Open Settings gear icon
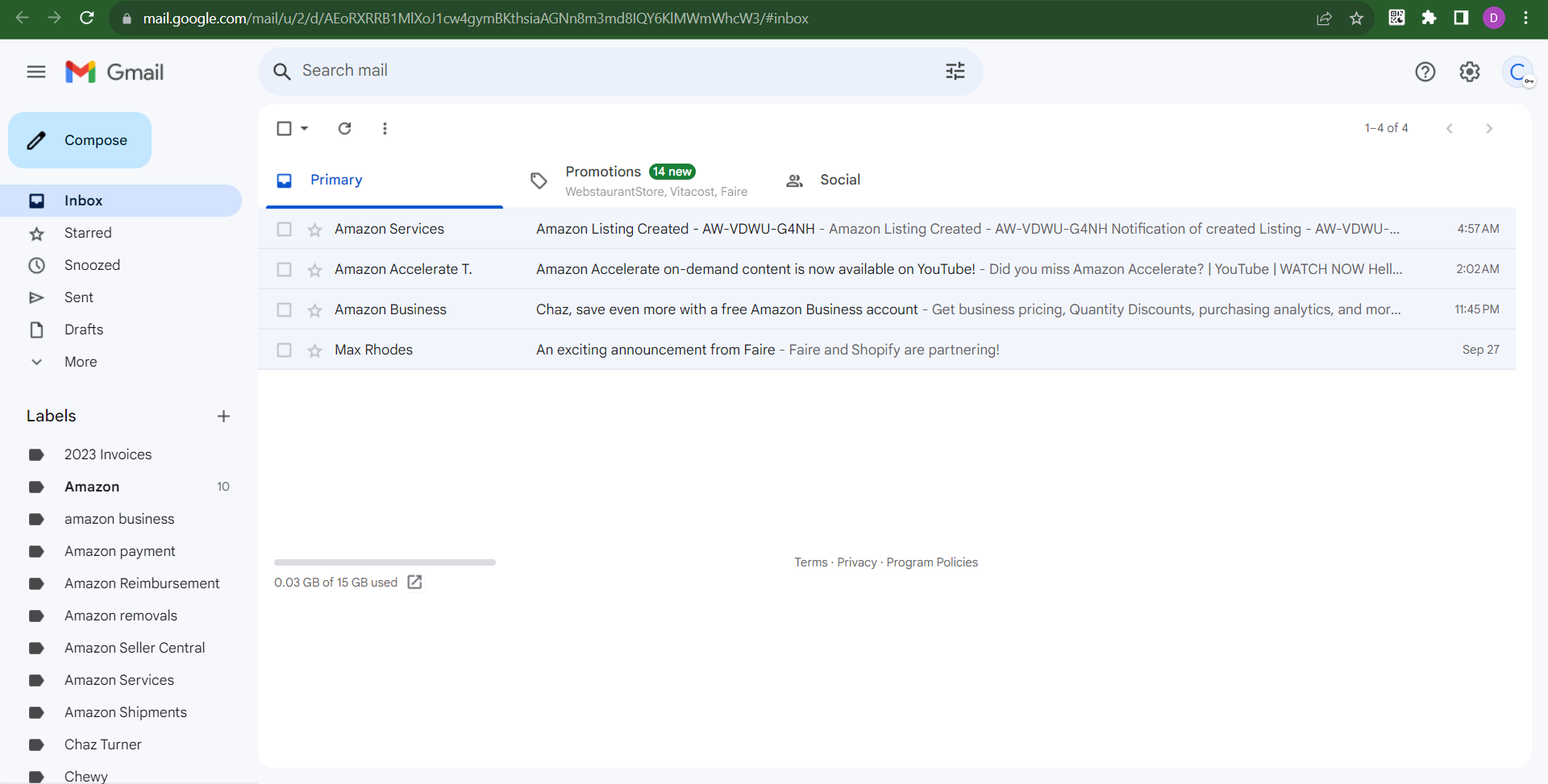Screen dimensions: 1548x784 point(1470,72)
